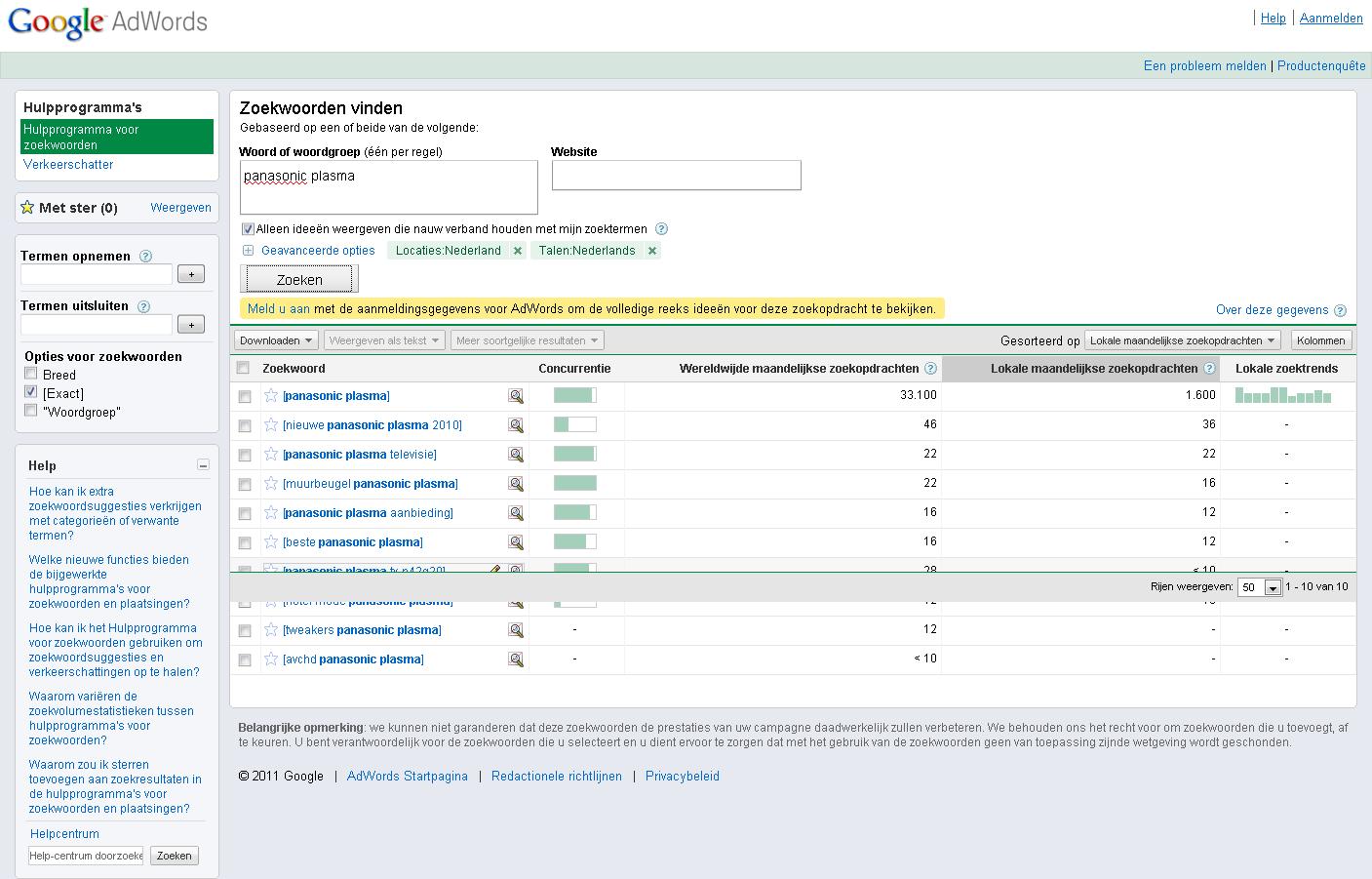
Task: Open magnifier insights for [beste panasonic plasma]
Action: coord(516,542)
